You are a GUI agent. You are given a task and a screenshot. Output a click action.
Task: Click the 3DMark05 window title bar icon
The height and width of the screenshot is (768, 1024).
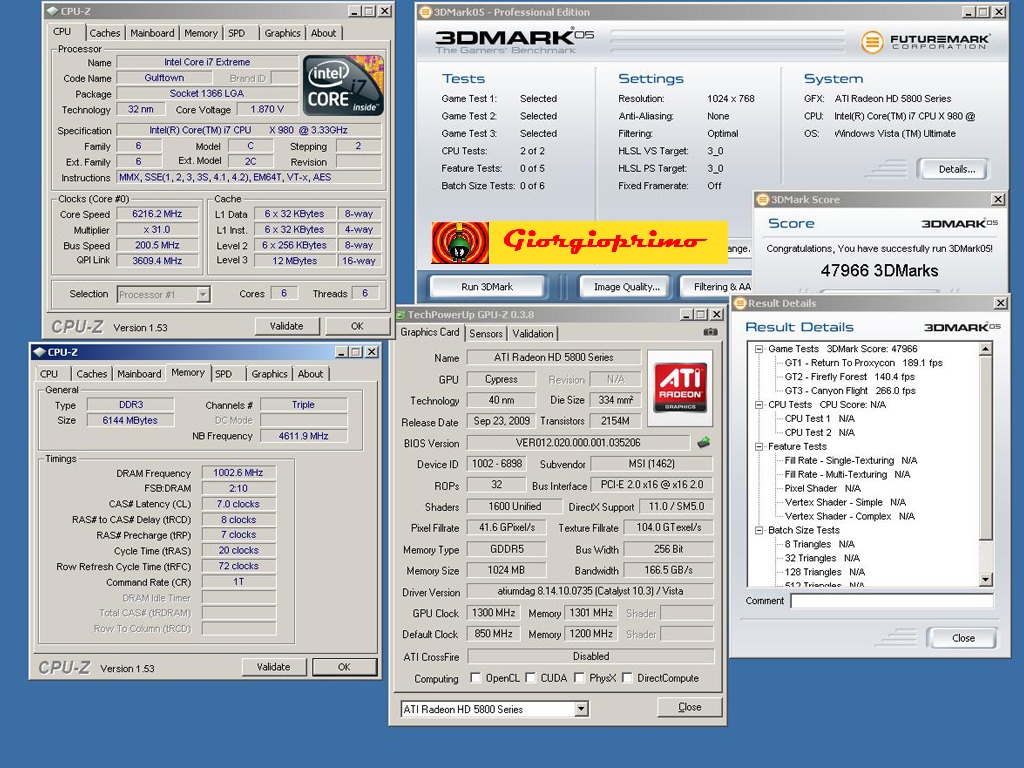point(425,12)
